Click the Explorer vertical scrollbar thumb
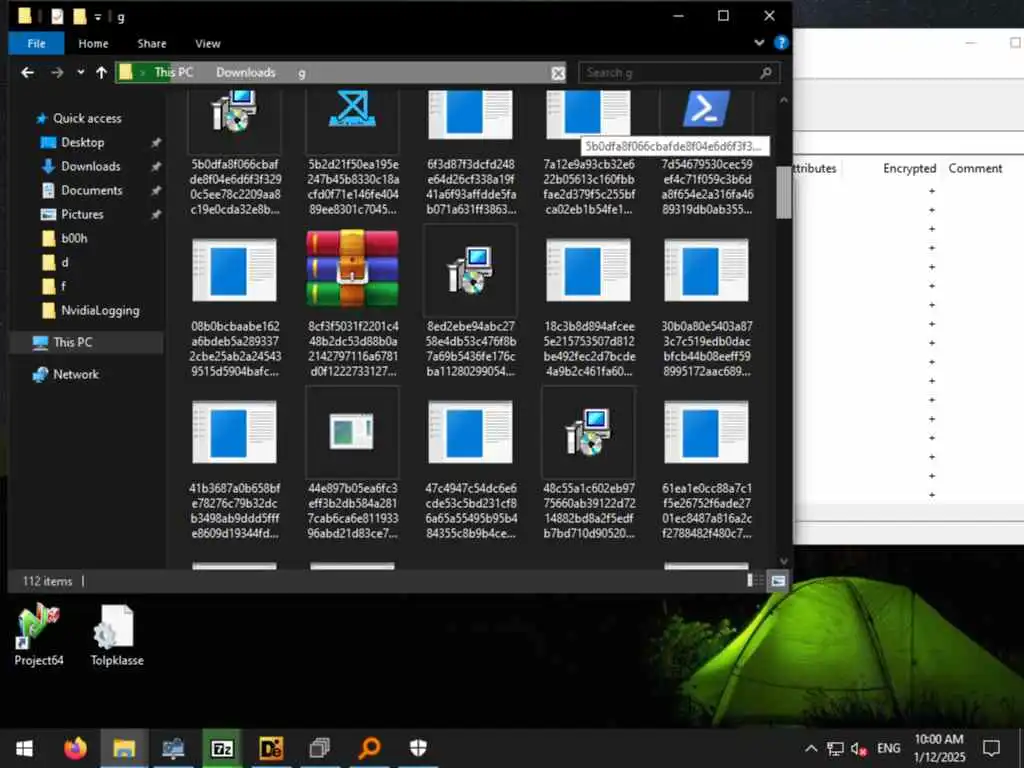 coord(784,193)
